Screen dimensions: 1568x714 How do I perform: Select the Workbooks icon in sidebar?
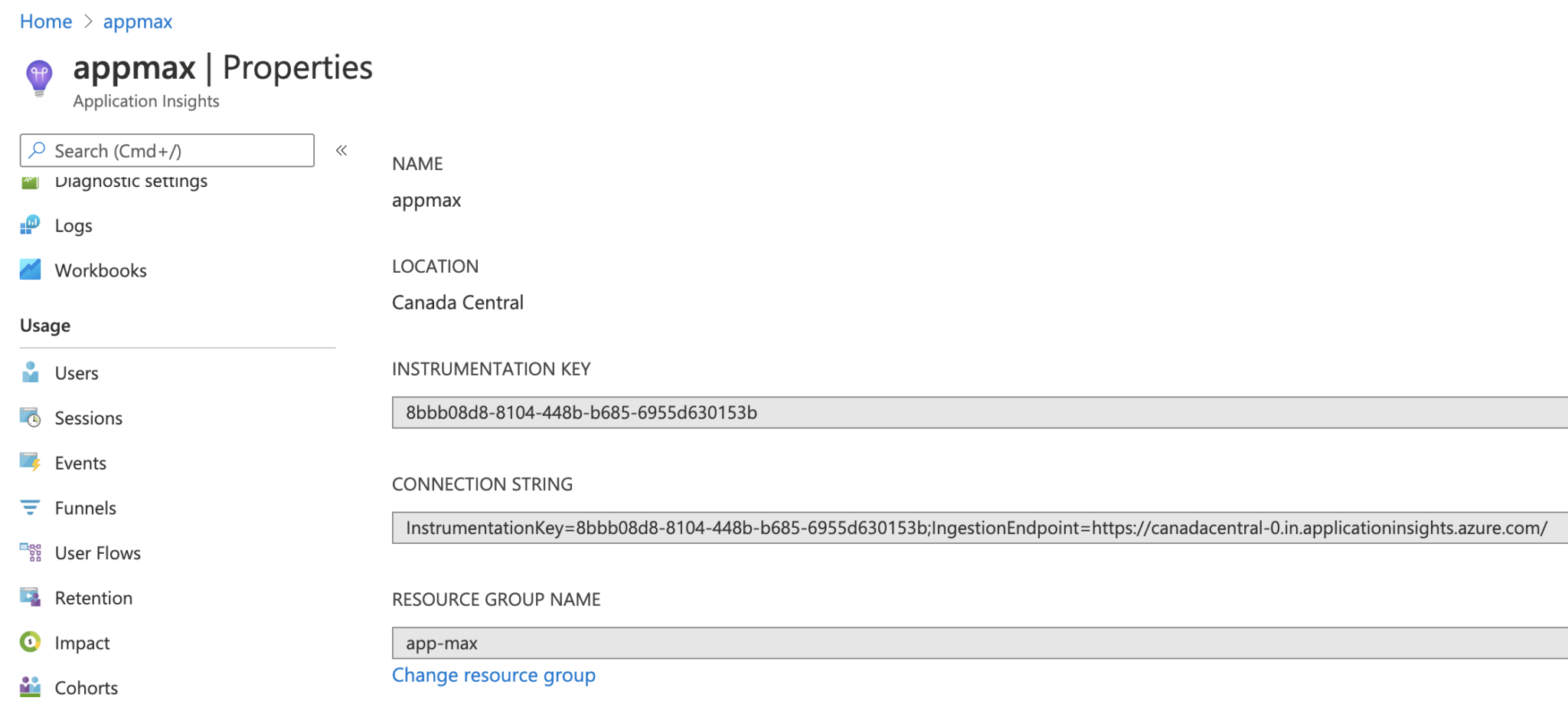click(30, 270)
